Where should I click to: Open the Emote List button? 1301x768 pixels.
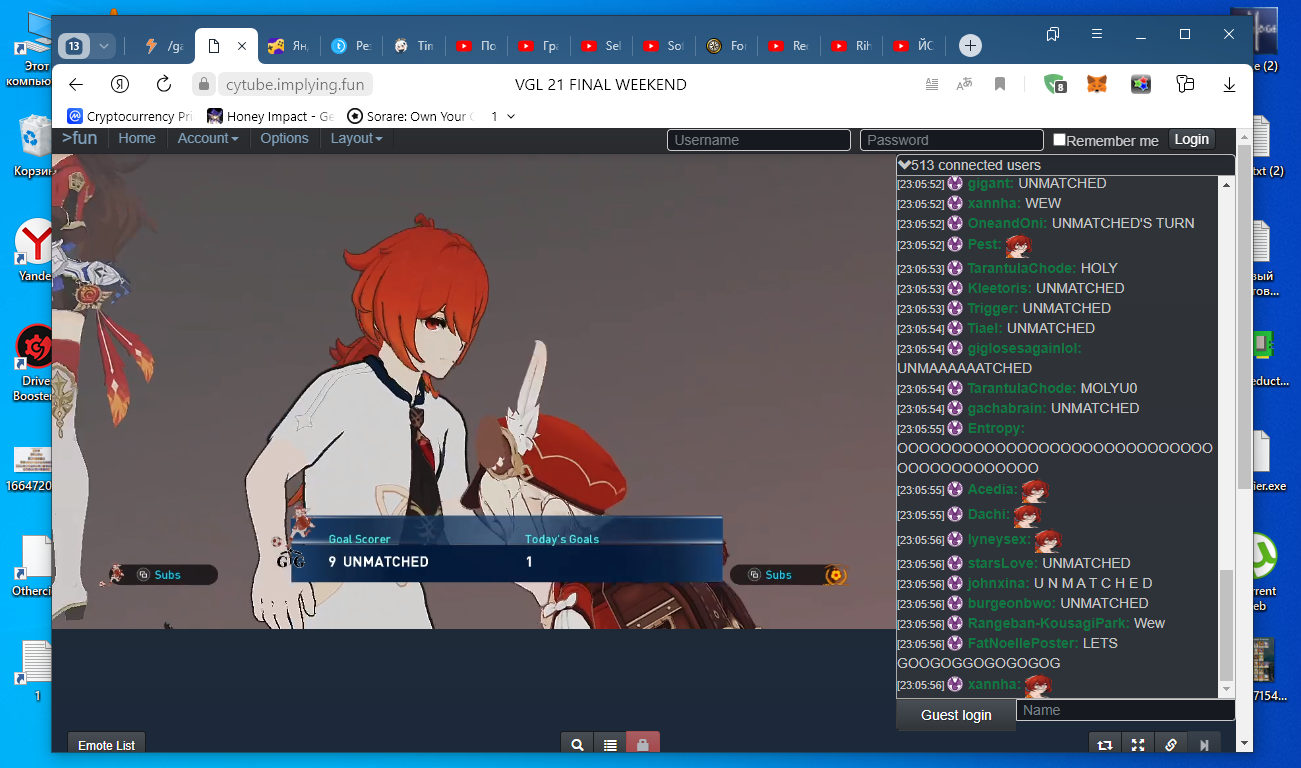(107, 745)
